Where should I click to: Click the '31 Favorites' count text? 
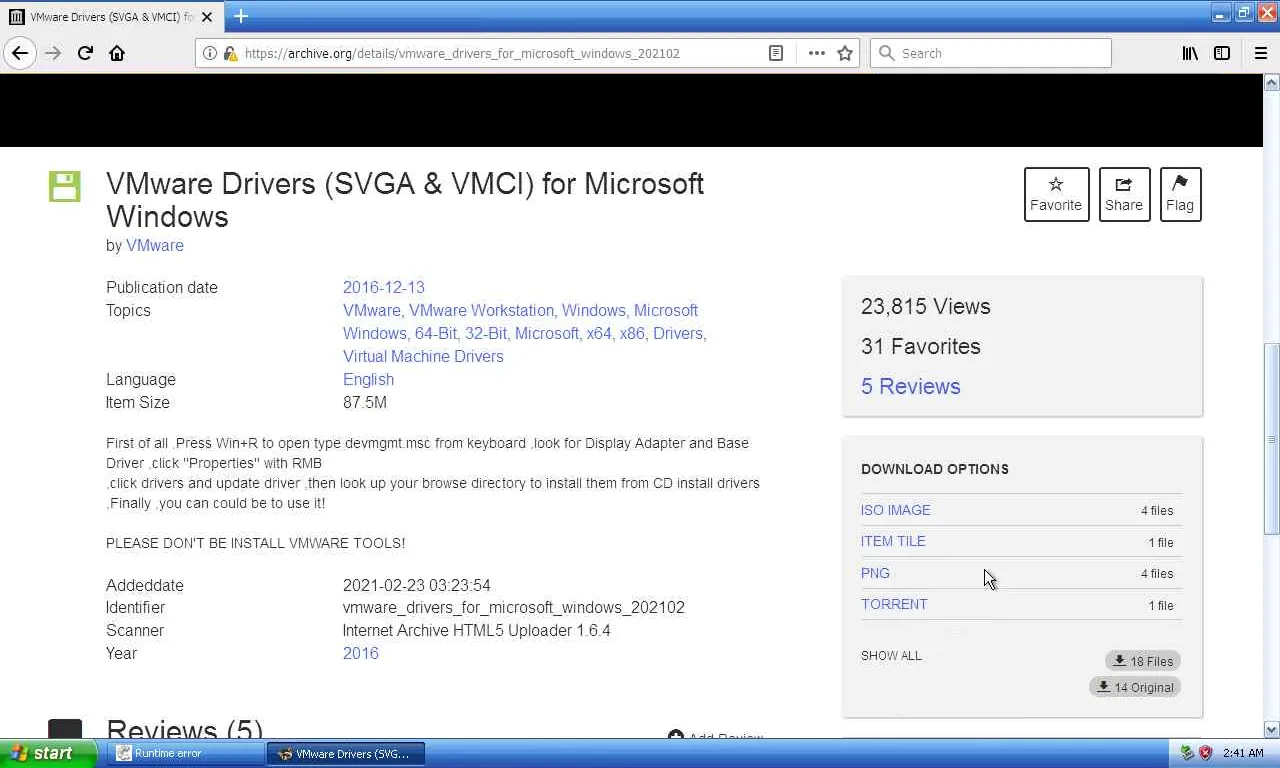click(x=921, y=346)
